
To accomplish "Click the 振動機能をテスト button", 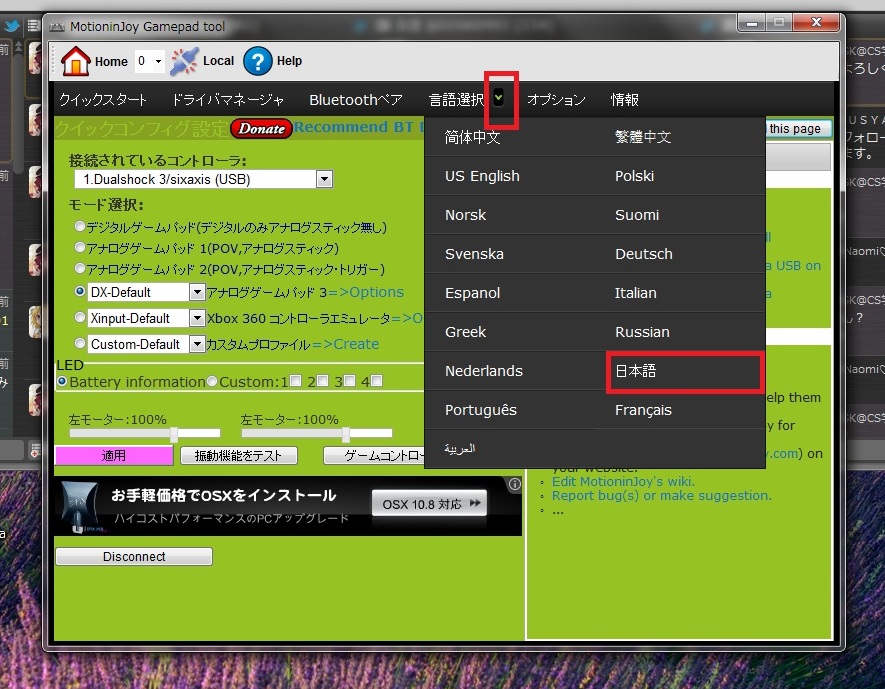I will 238,455.
